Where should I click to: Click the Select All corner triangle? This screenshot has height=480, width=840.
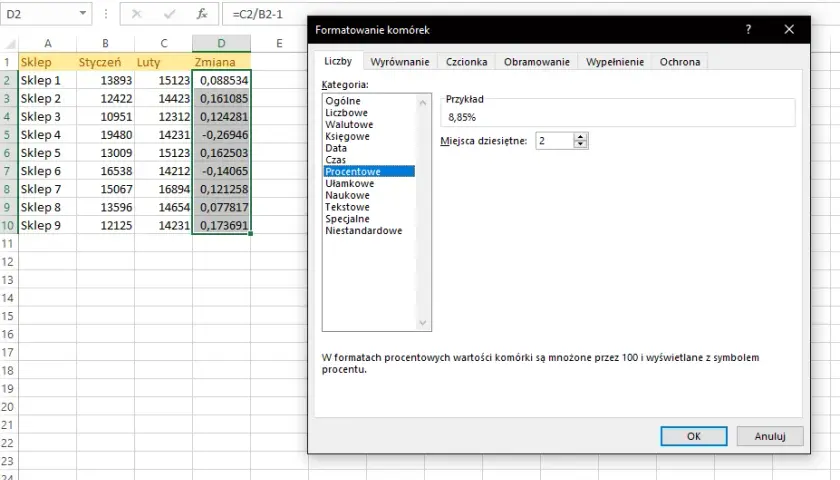click(10, 44)
